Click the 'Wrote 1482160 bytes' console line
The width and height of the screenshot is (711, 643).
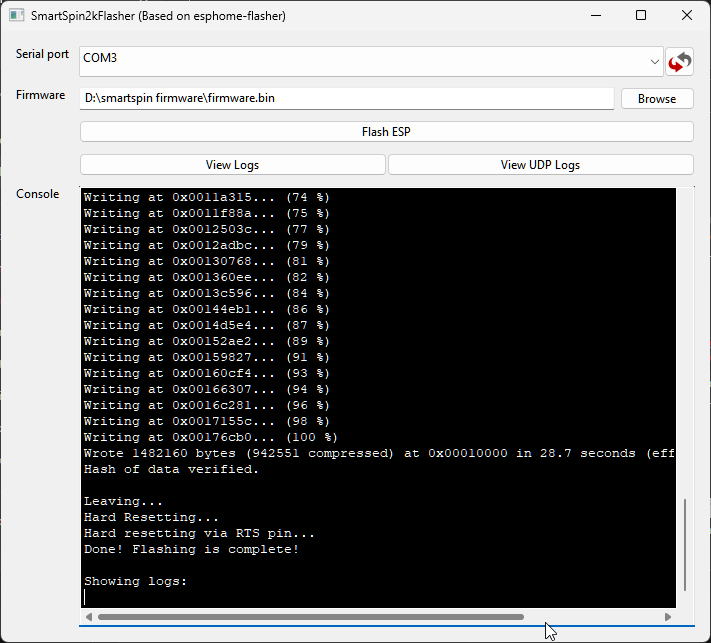tap(379, 453)
